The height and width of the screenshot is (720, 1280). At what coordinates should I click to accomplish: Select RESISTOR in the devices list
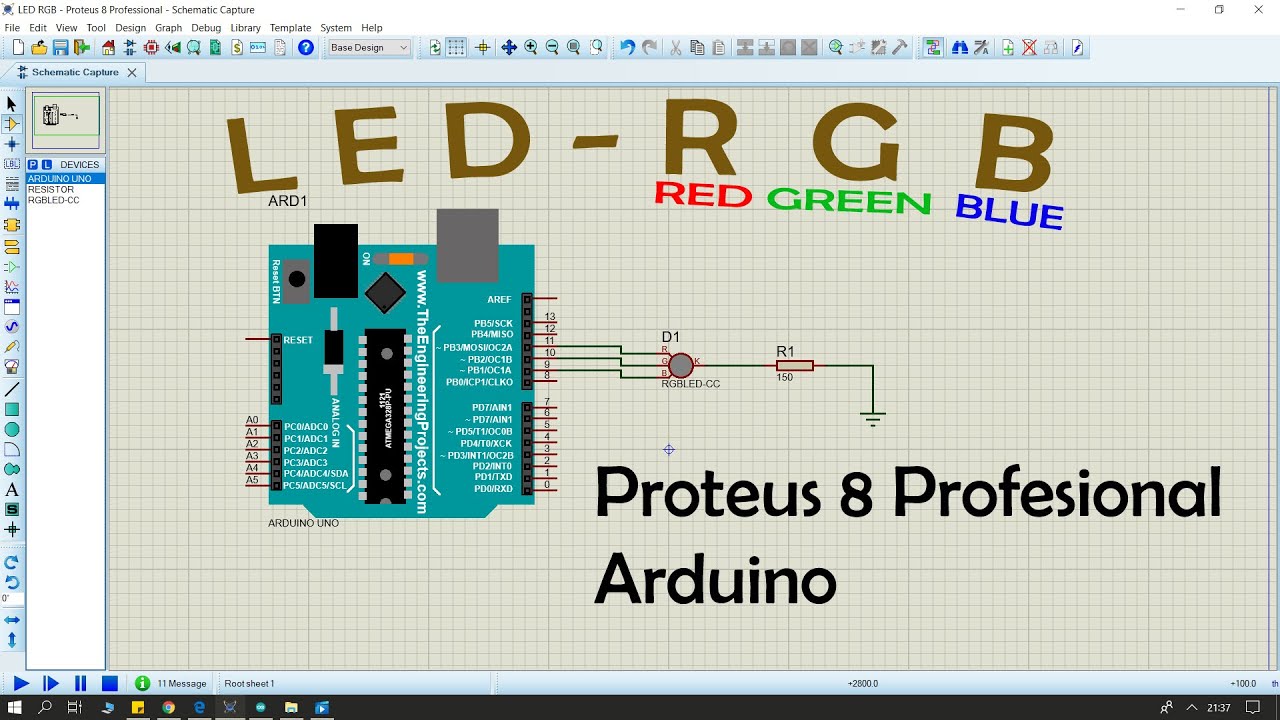(65, 189)
